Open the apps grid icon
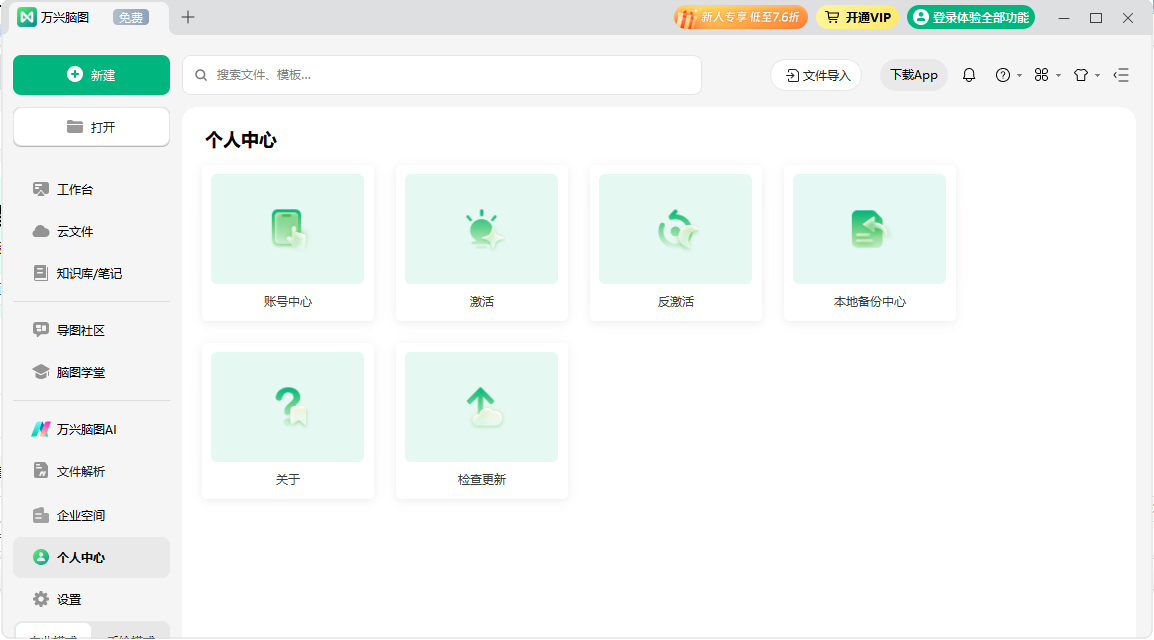Screen dimensions: 1154x640 [1041, 75]
